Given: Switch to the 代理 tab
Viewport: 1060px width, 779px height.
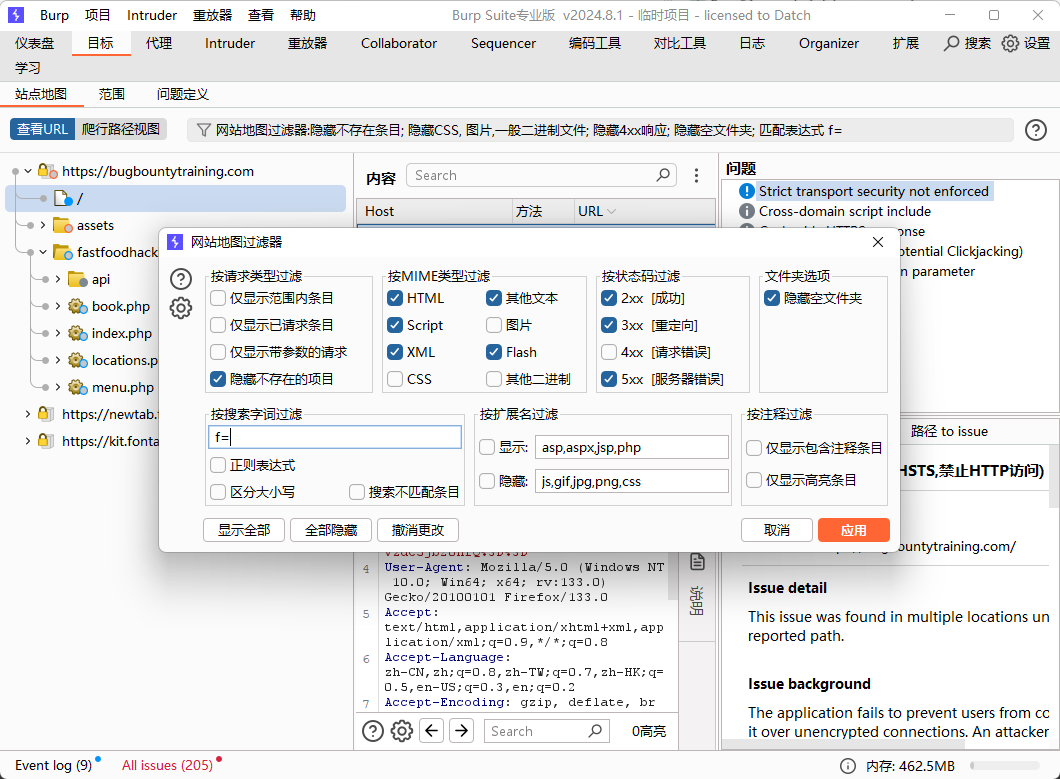Looking at the screenshot, I should coord(159,43).
